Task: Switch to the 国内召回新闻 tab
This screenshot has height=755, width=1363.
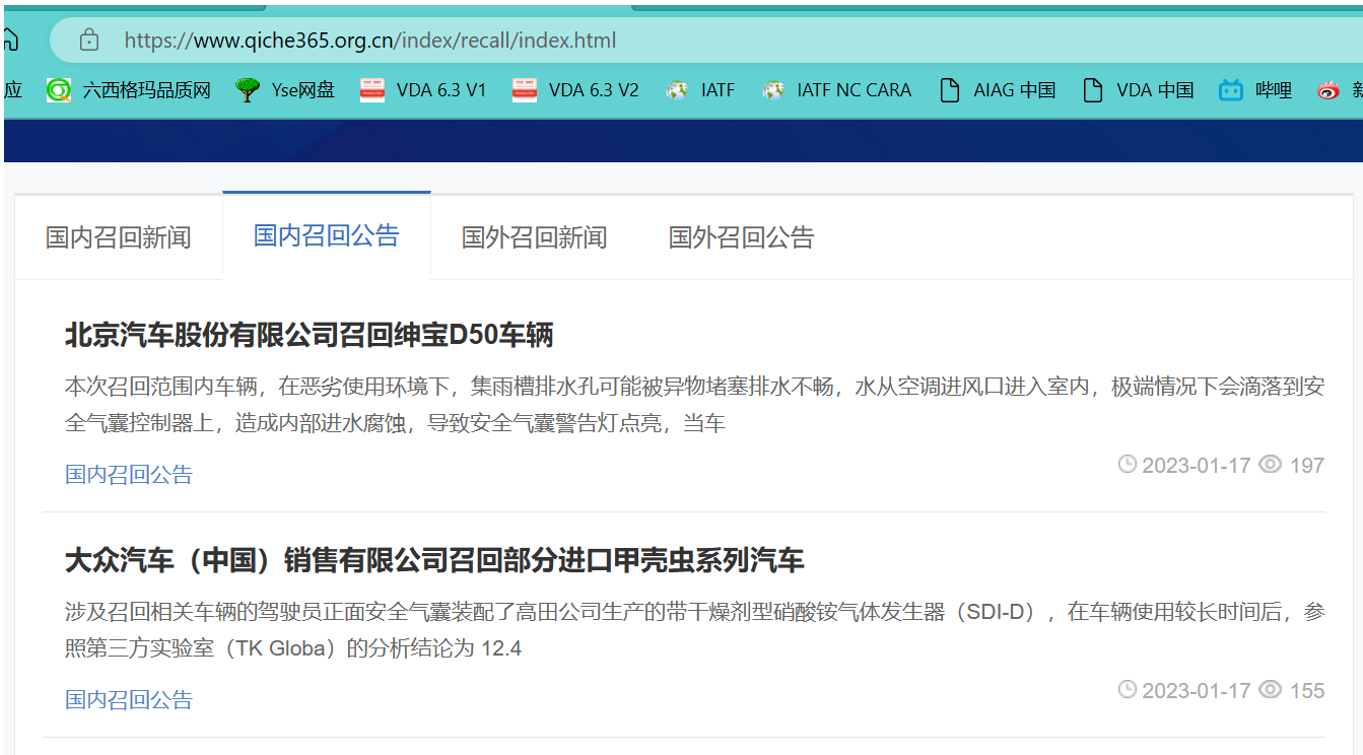Action: (x=118, y=237)
